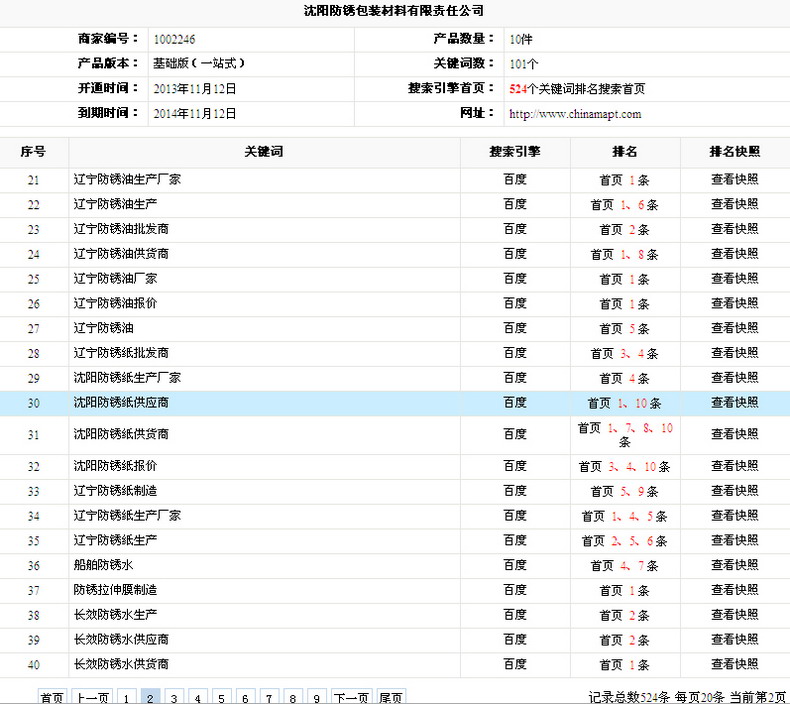Click the 2013年11月12日 opening date
Viewport: 790px width, 704px height.
click(194, 89)
